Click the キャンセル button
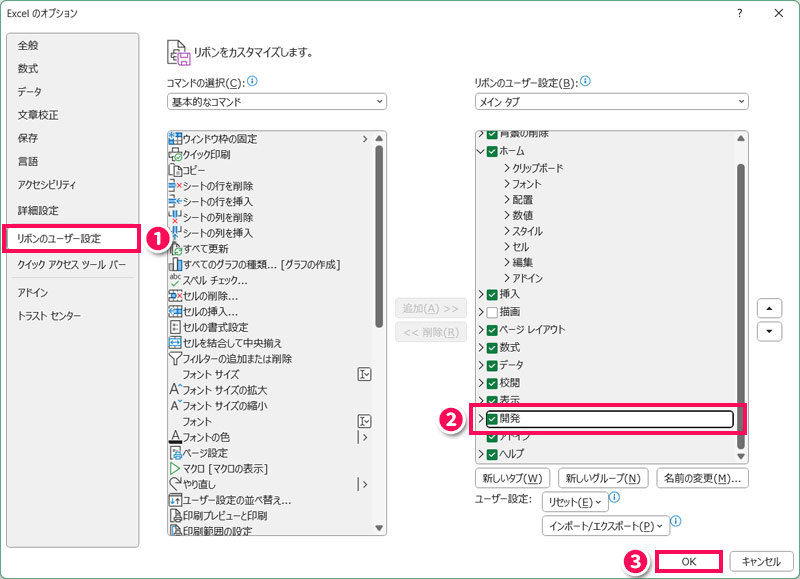 pyautogui.click(x=761, y=561)
